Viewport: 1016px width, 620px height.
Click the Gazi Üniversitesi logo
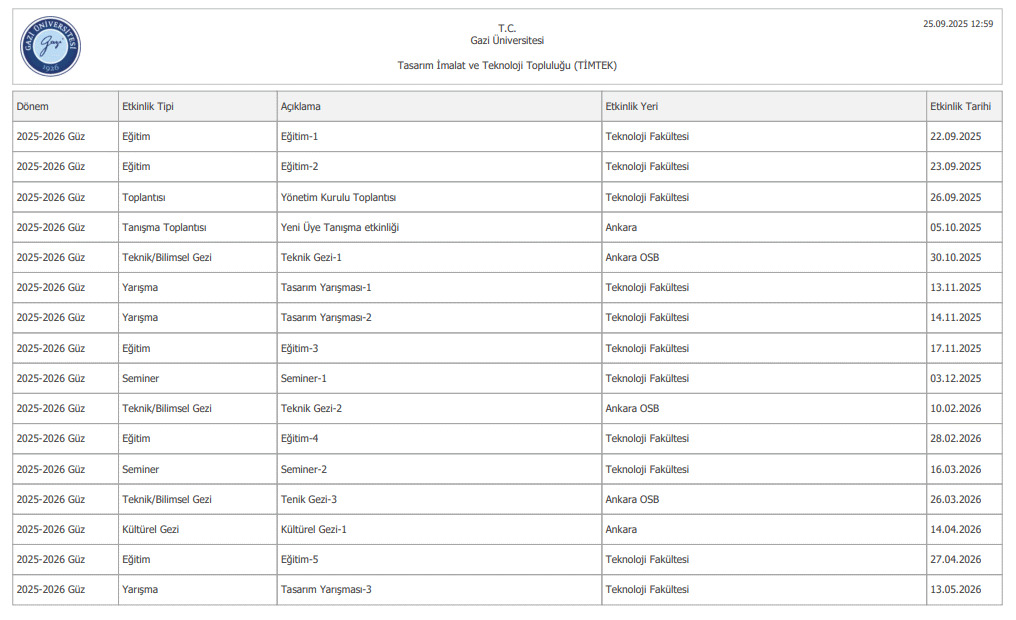pos(50,47)
